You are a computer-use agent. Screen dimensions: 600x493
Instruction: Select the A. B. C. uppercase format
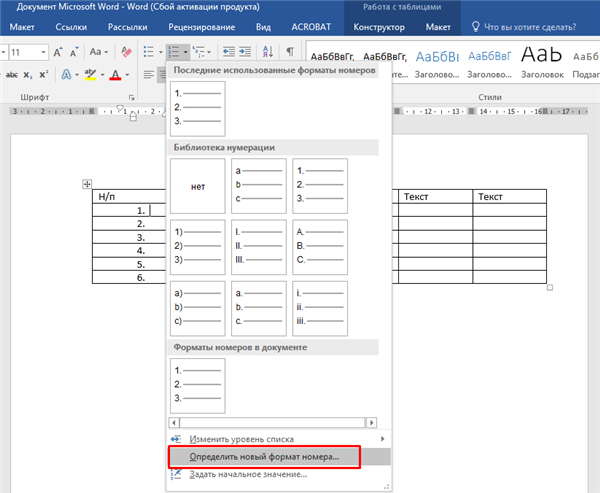click(x=320, y=247)
